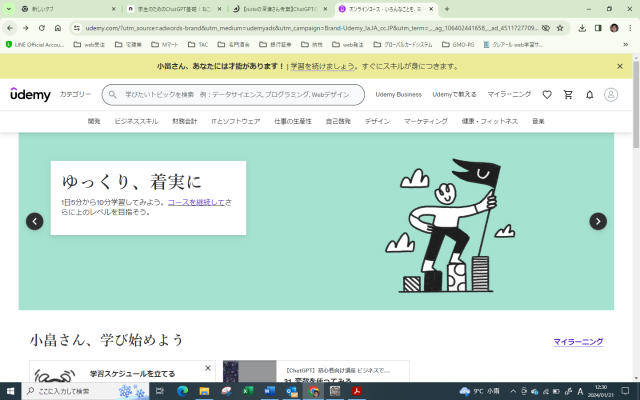Show the previous banner slide
Viewport: 640px width, 400px height.
(35, 221)
